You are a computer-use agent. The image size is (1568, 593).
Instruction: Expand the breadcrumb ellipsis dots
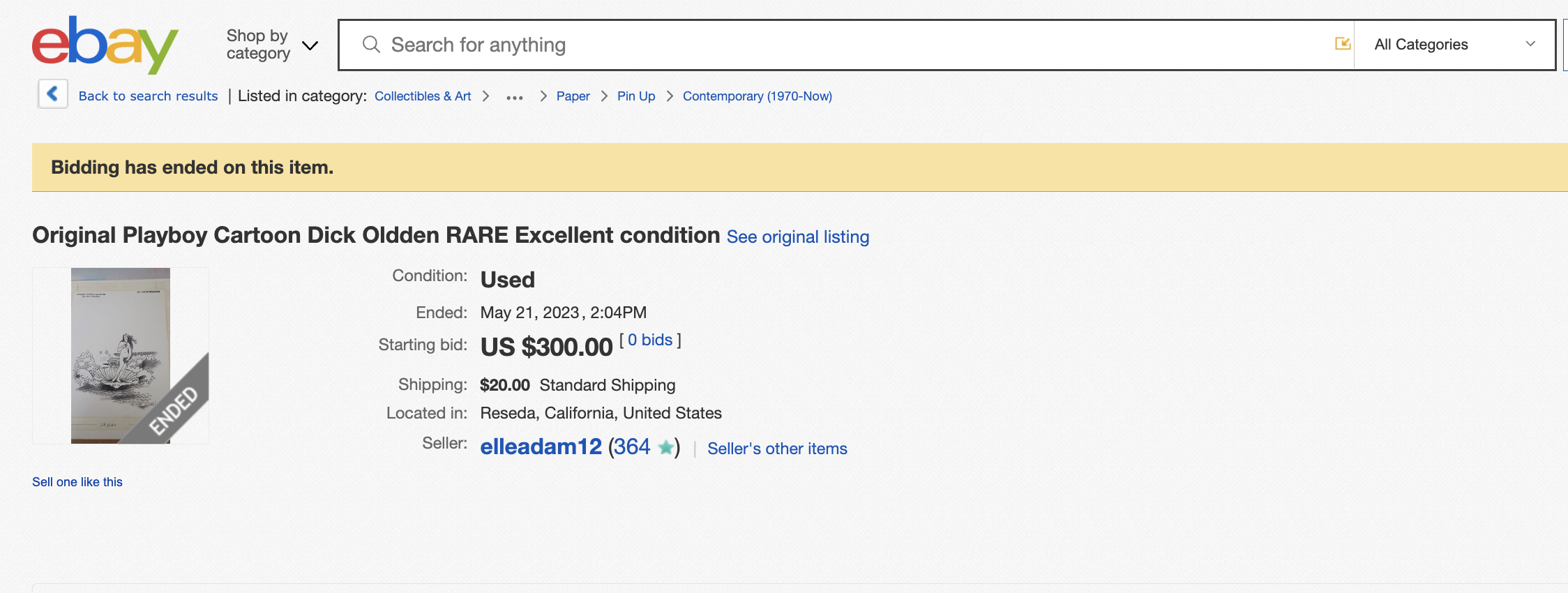515,97
